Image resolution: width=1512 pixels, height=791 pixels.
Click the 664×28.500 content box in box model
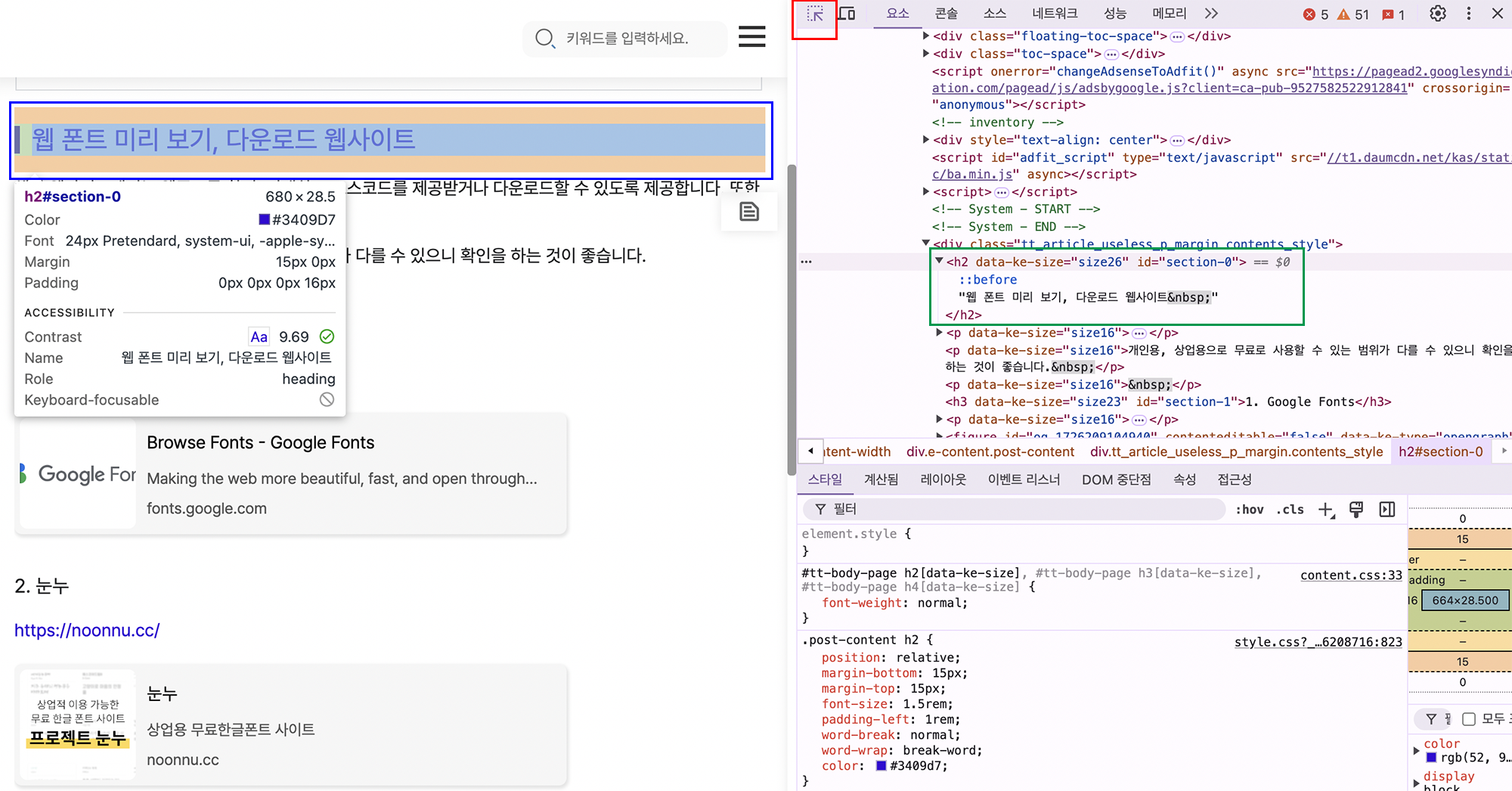[x=1465, y=600]
